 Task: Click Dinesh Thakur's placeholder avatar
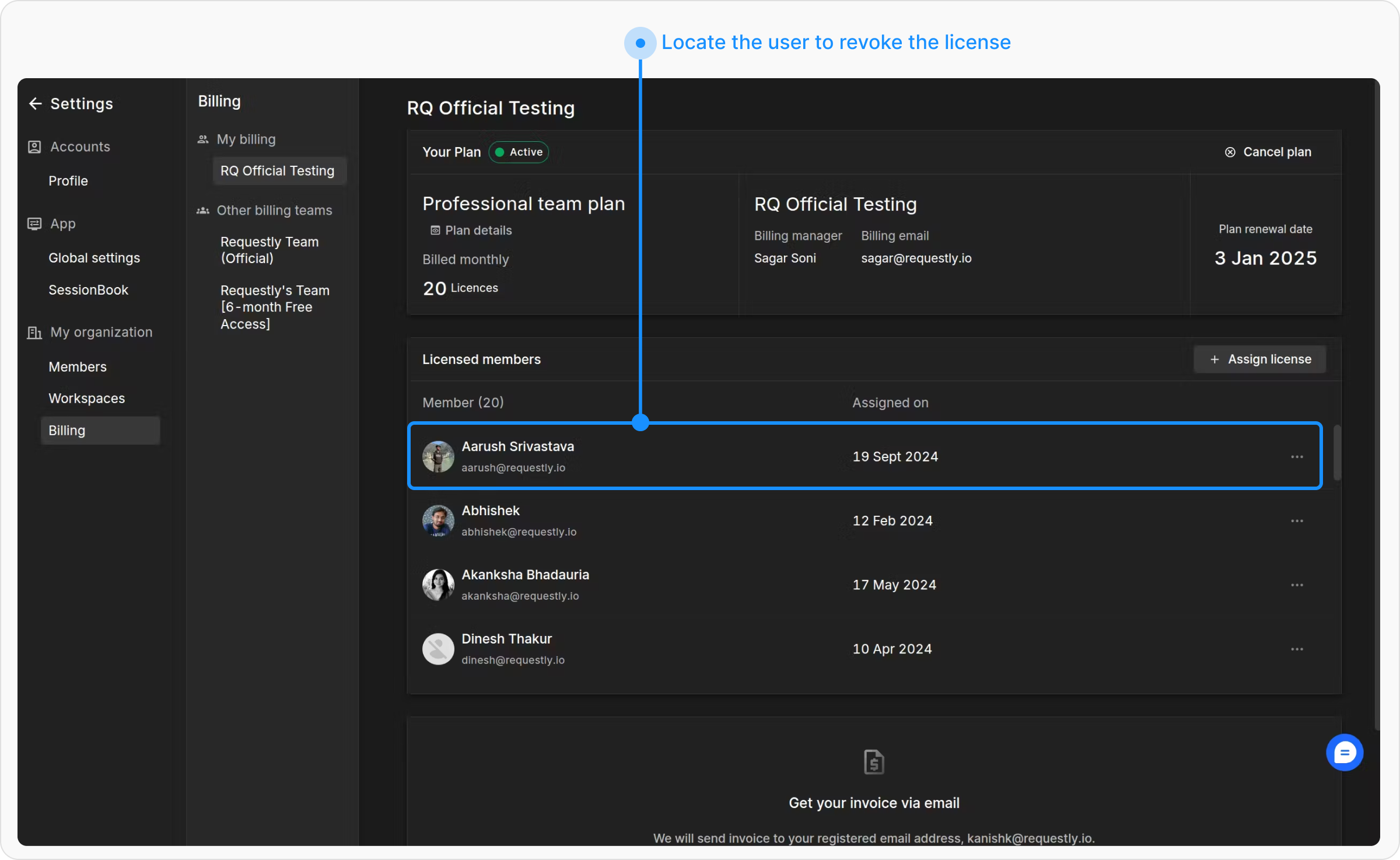(438, 649)
